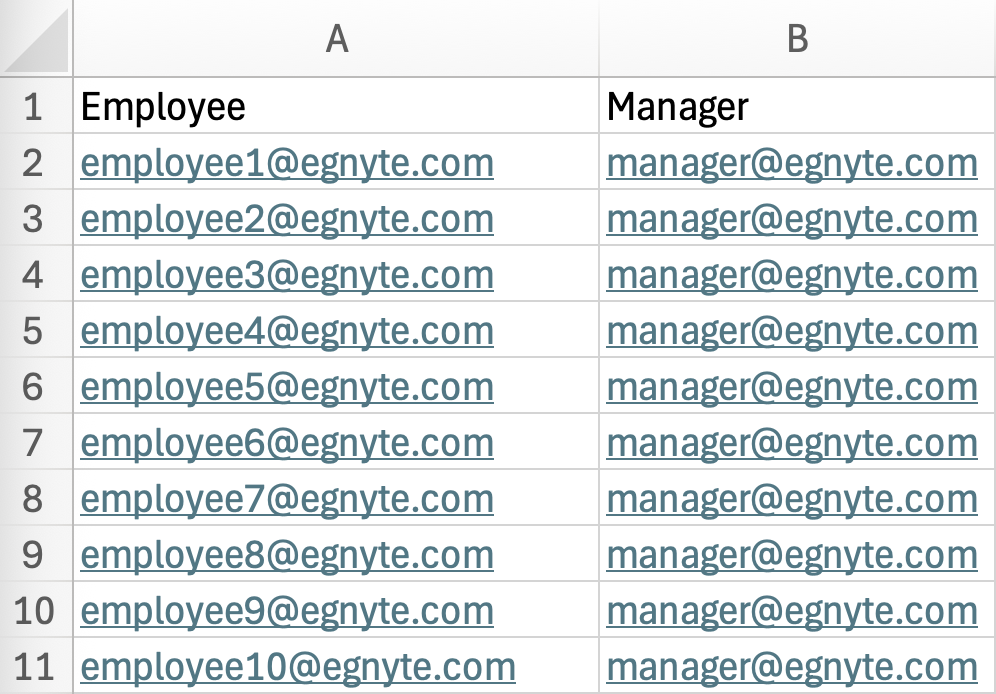The width and height of the screenshot is (996, 694).
Task: Follow the employee7@egnyte.com hyperlink
Action: pos(287,499)
